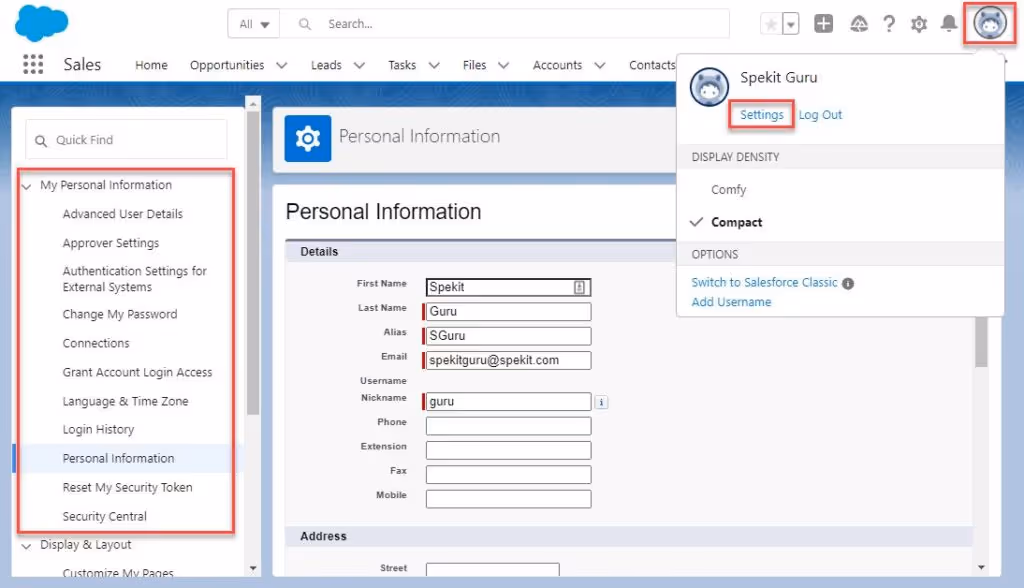Collapse the Display & Layout section
This screenshot has height=588, width=1024.
point(27,546)
